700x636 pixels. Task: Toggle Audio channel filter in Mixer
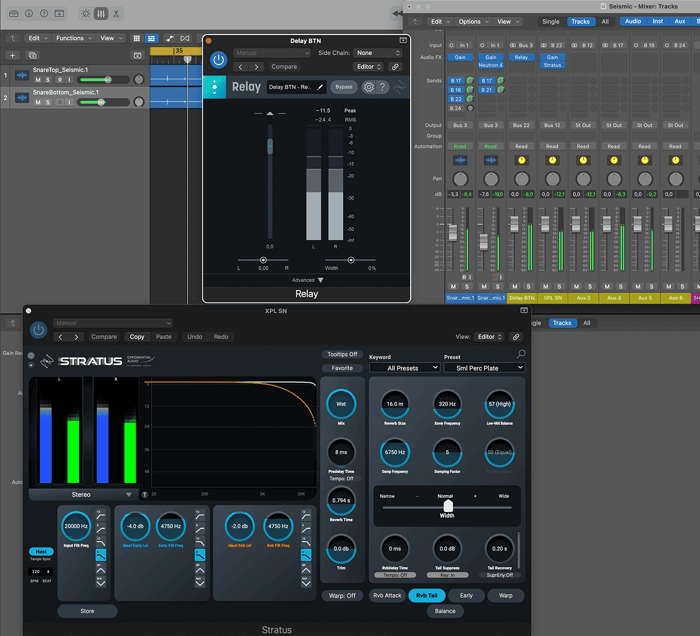(x=633, y=21)
